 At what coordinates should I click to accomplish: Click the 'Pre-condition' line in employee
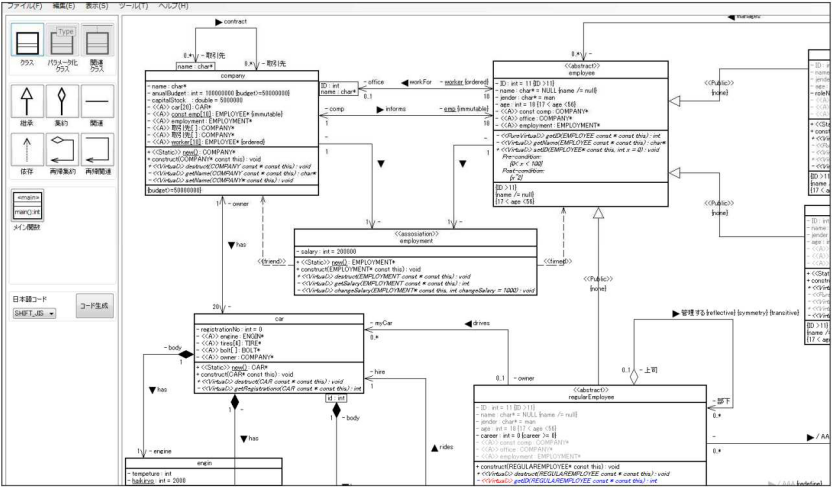pyautogui.click(x=522, y=157)
